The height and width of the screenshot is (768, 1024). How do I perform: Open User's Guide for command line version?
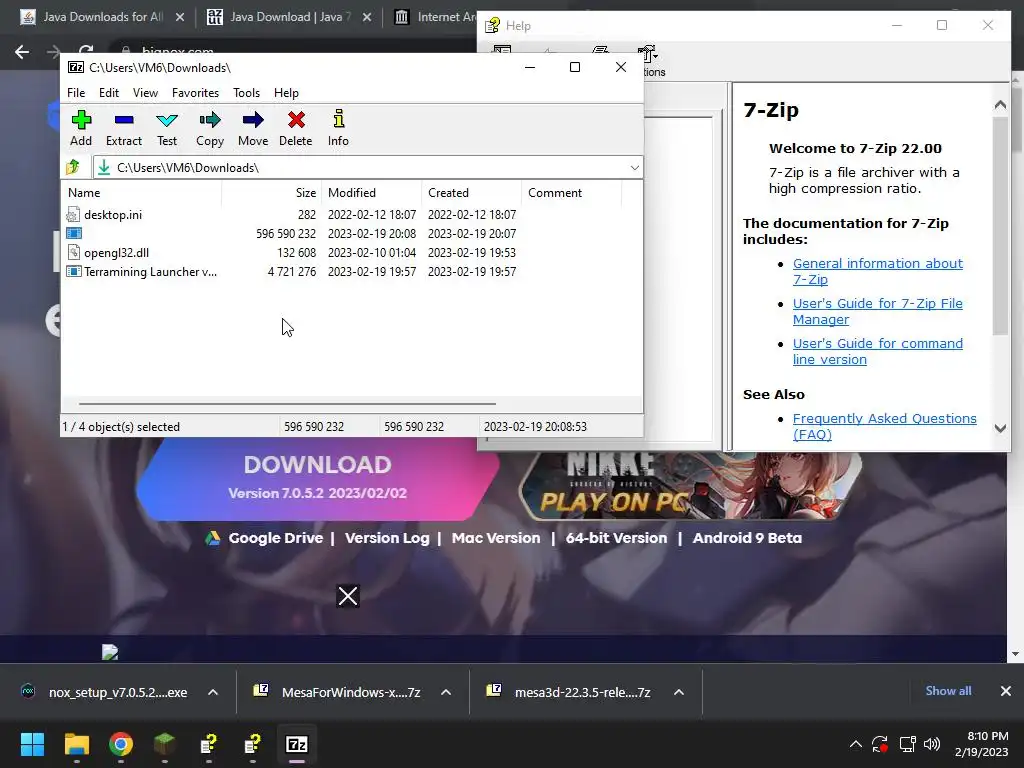coord(877,351)
